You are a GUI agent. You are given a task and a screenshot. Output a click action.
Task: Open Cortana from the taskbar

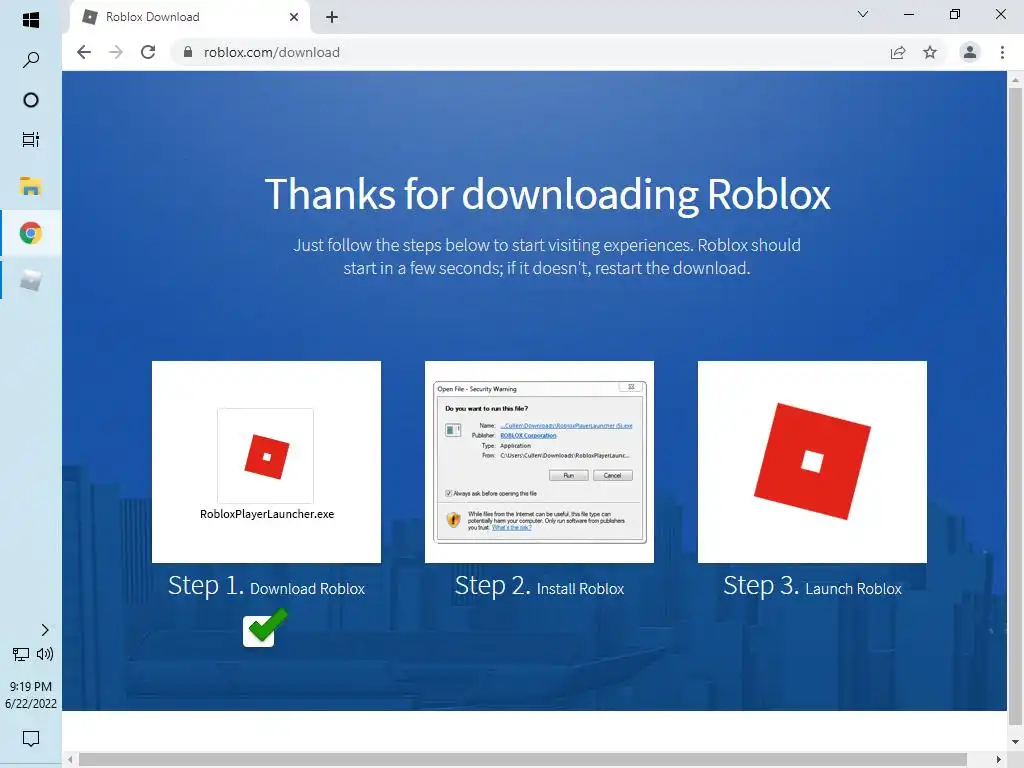[31, 100]
